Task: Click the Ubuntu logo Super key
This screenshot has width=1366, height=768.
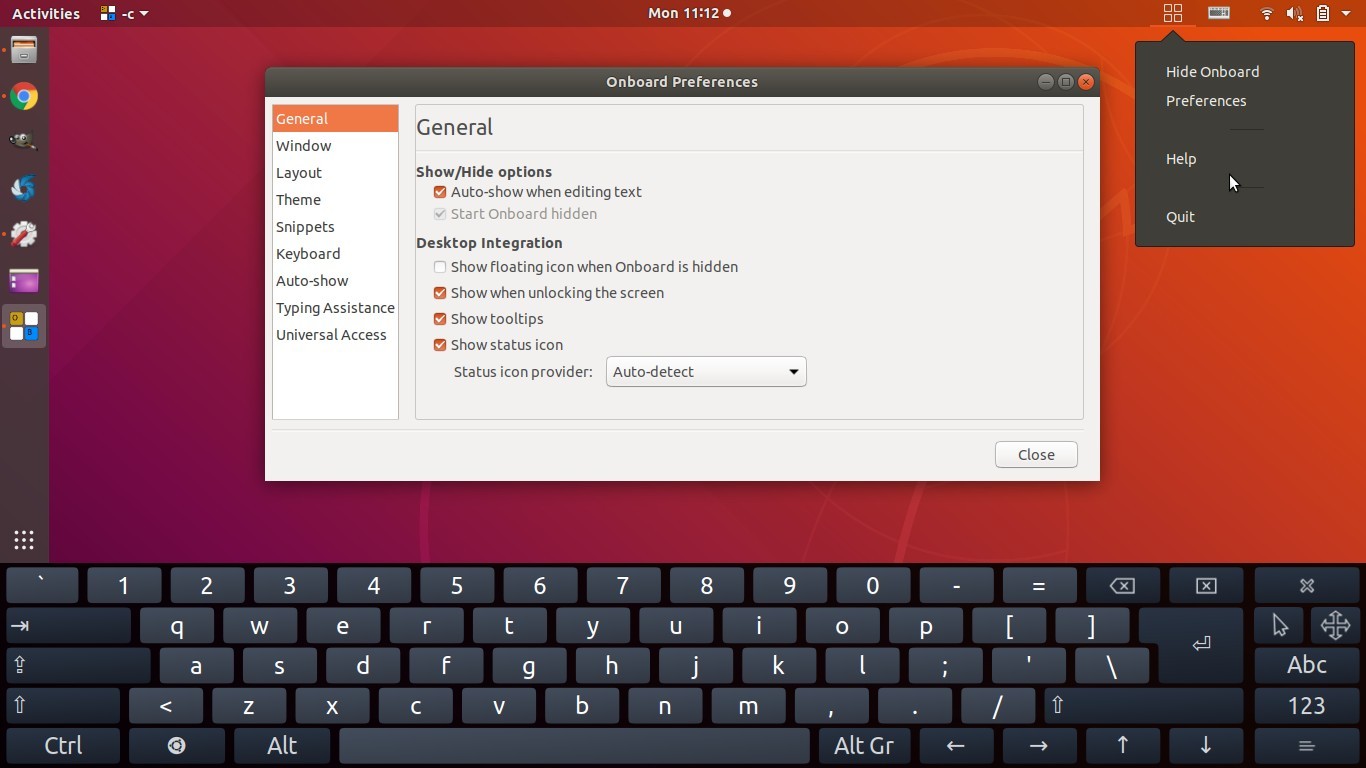Action: 177,746
